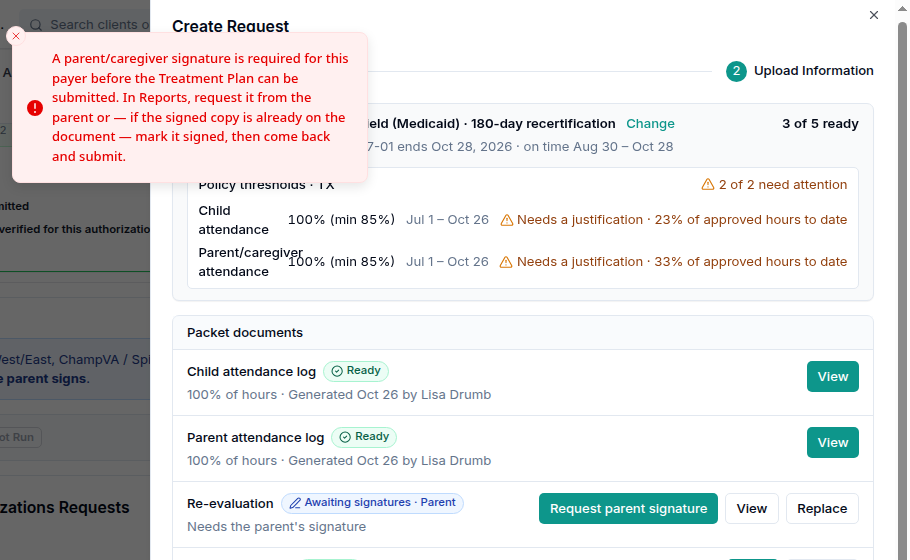Click the 'Re-evaluation' document title
This screenshot has height=560, width=910.
click(230, 504)
